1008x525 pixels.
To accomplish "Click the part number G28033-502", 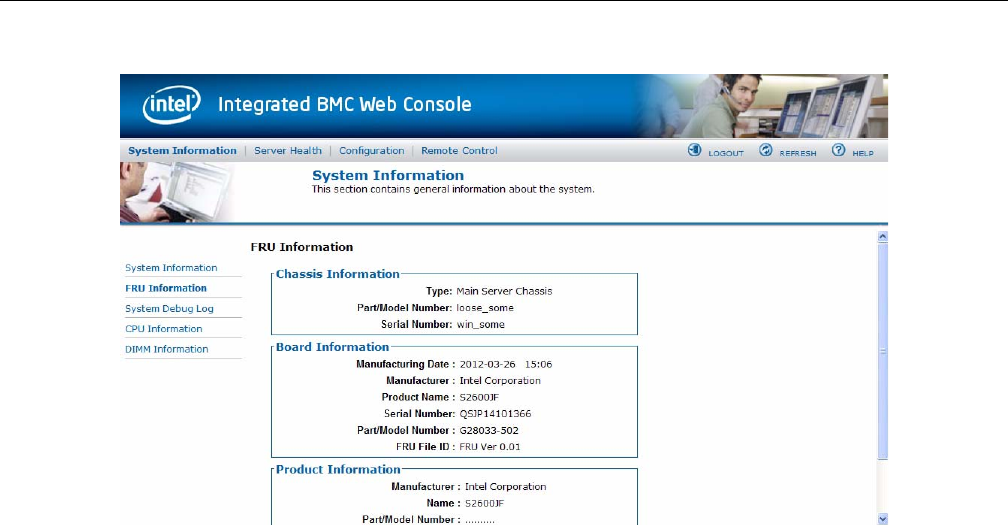I will coord(489,431).
